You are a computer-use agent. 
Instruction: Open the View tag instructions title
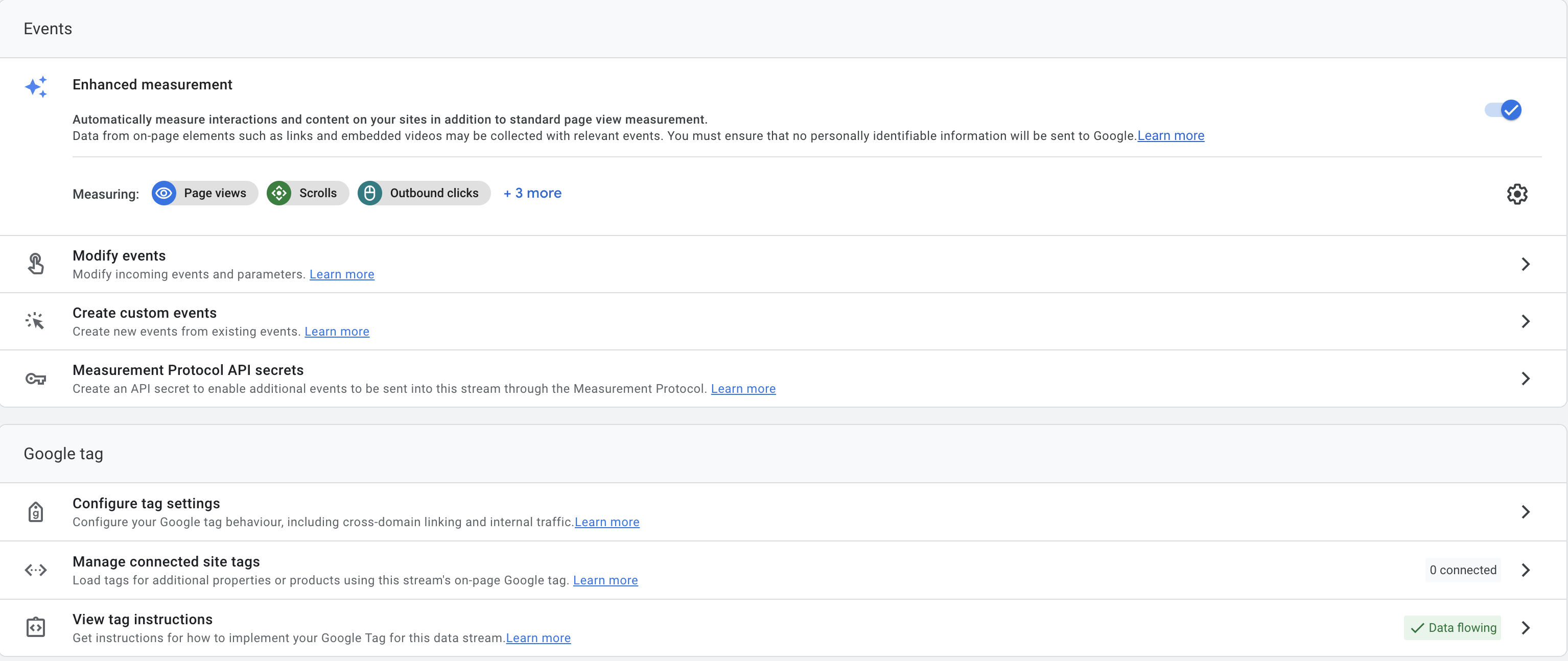click(x=143, y=620)
